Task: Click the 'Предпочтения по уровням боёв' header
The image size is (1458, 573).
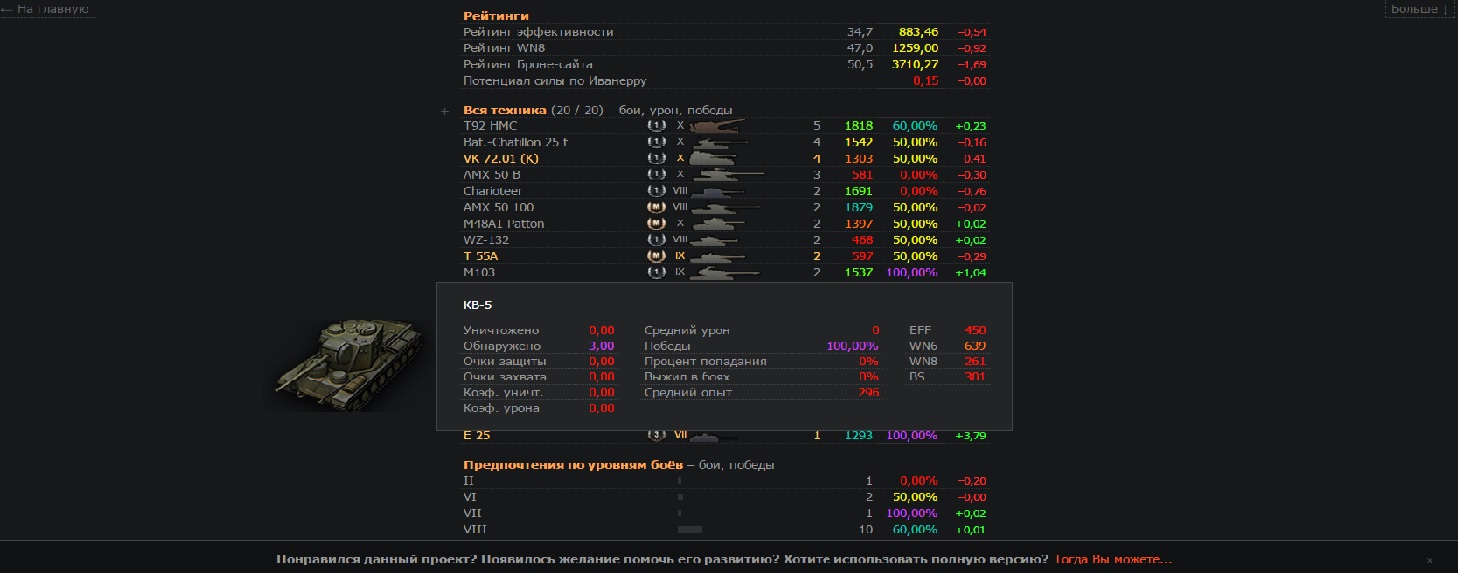Action: [x=573, y=465]
